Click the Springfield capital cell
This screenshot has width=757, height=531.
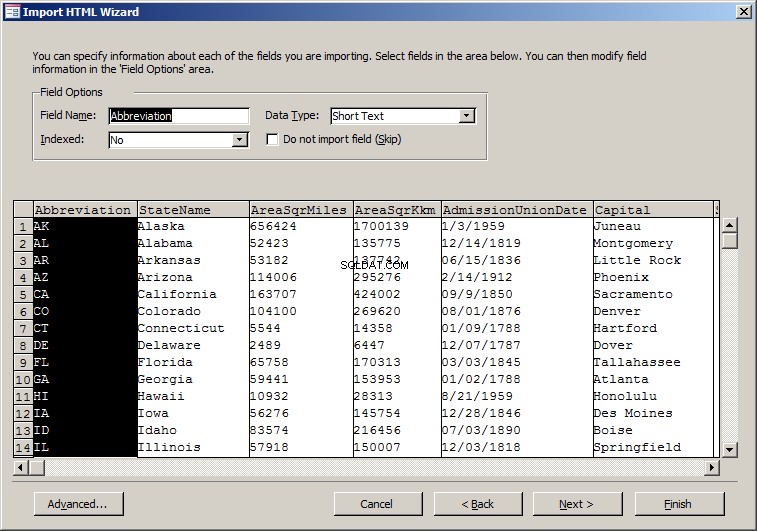[653, 447]
